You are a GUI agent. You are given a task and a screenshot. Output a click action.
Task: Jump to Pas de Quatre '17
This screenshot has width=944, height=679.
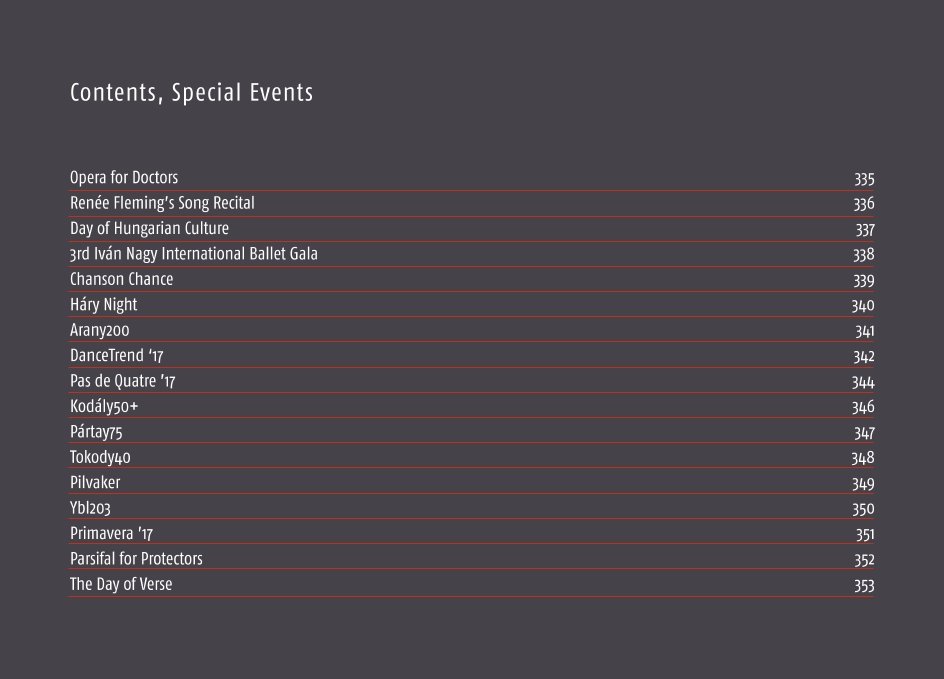[123, 381]
